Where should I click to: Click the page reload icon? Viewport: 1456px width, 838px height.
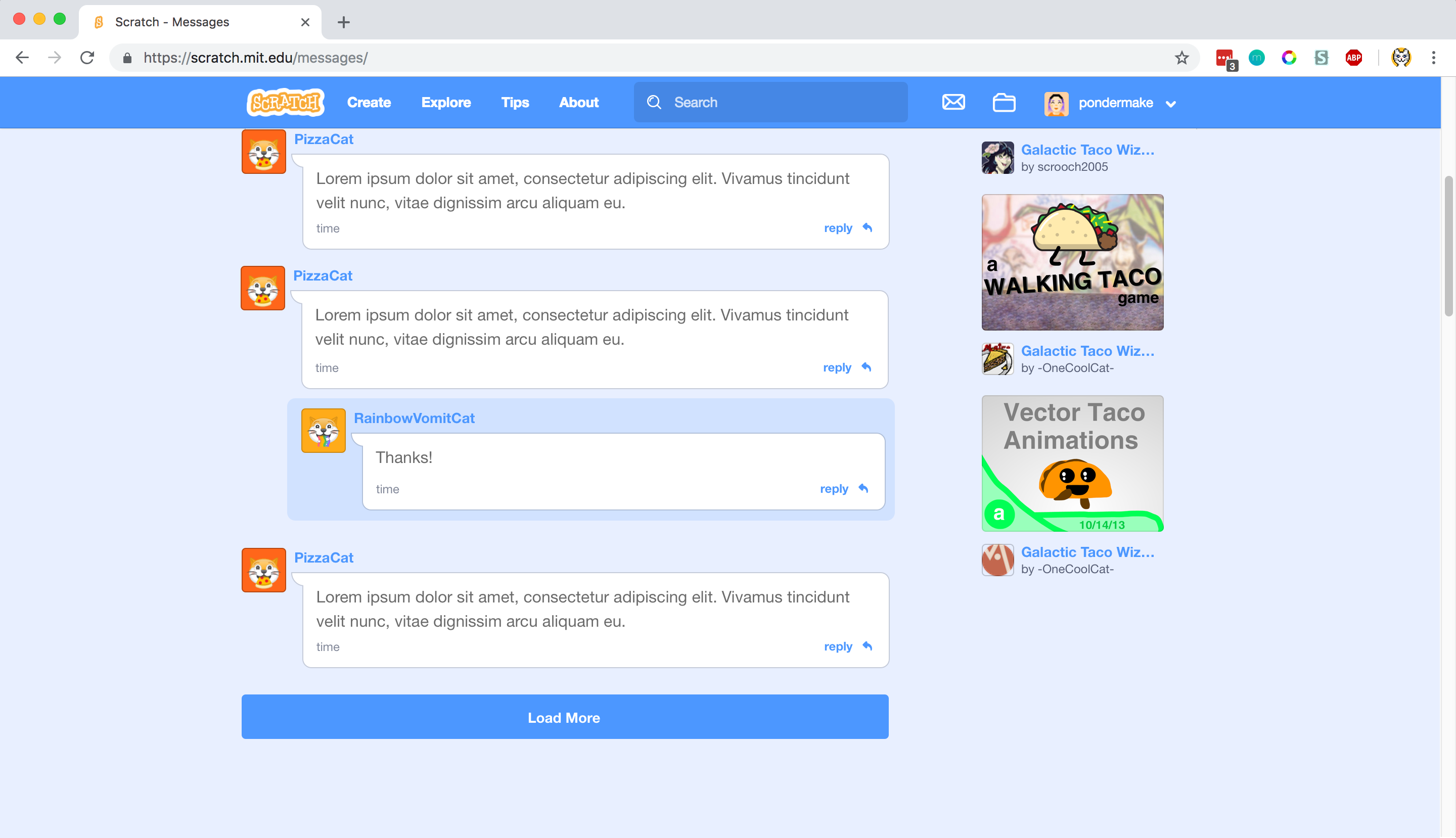point(87,58)
